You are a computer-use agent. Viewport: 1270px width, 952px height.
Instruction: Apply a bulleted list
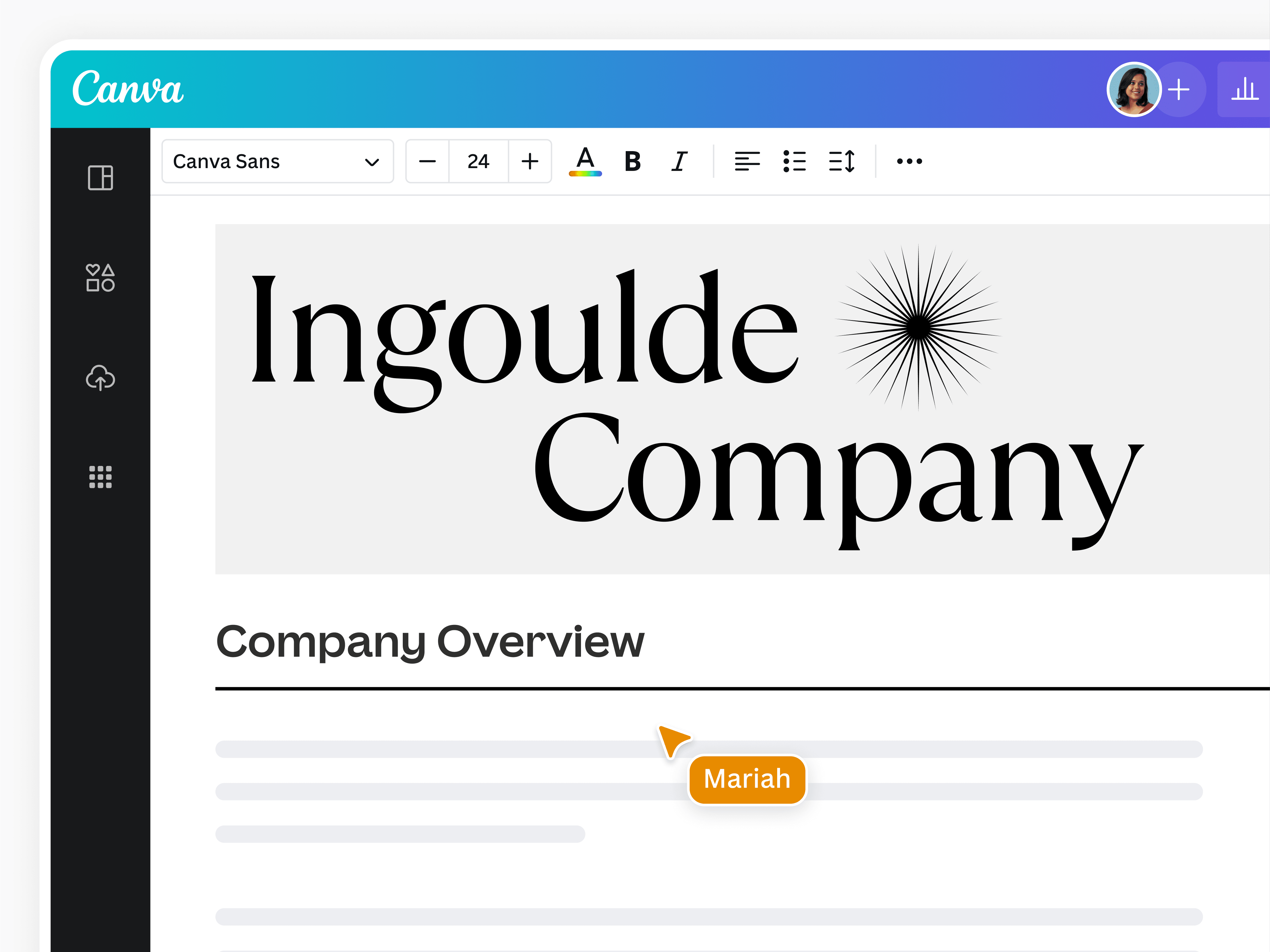(x=794, y=161)
